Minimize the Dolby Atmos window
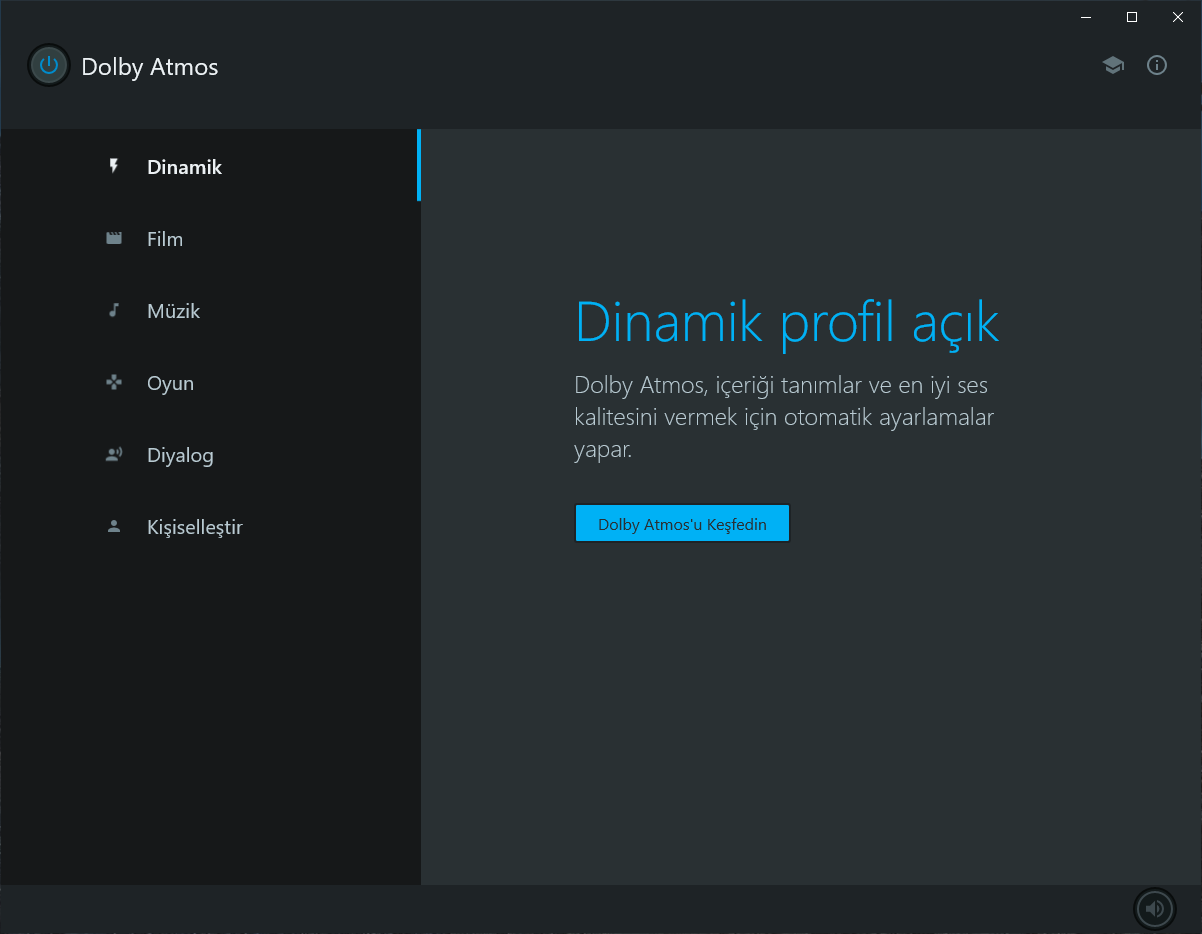The width and height of the screenshot is (1202, 934). pyautogui.click(x=1086, y=17)
